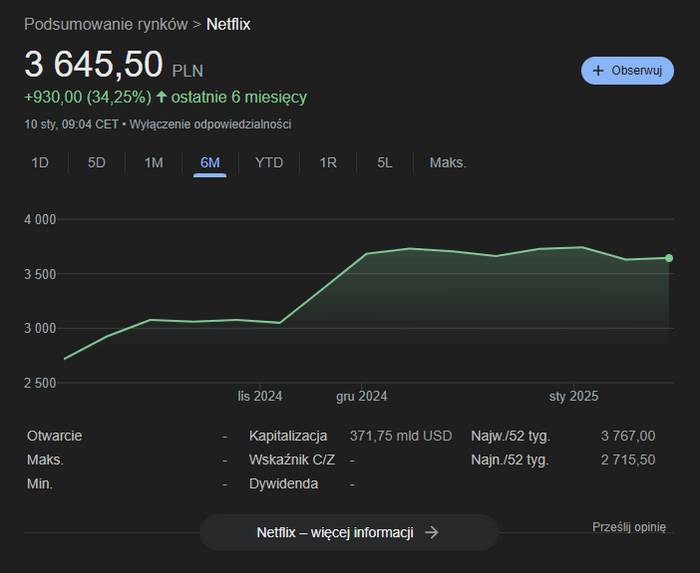Click the Prześlij opinię feedback link
This screenshot has width=700, height=573.
click(629, 527)
